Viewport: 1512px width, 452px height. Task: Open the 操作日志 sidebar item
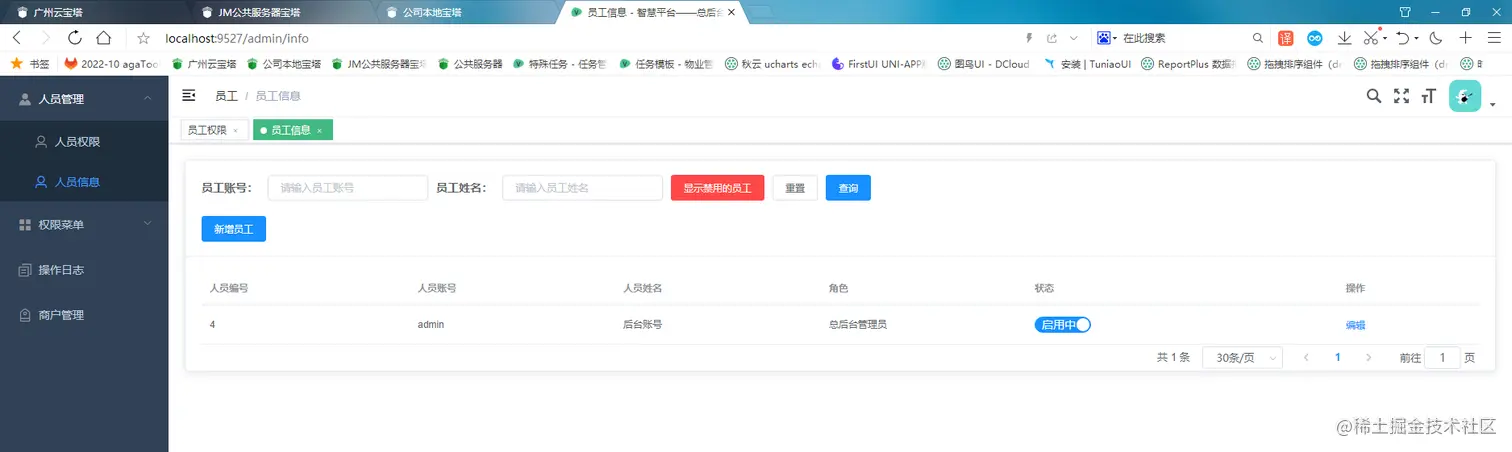pyautogui.click(x=84, y=270)
